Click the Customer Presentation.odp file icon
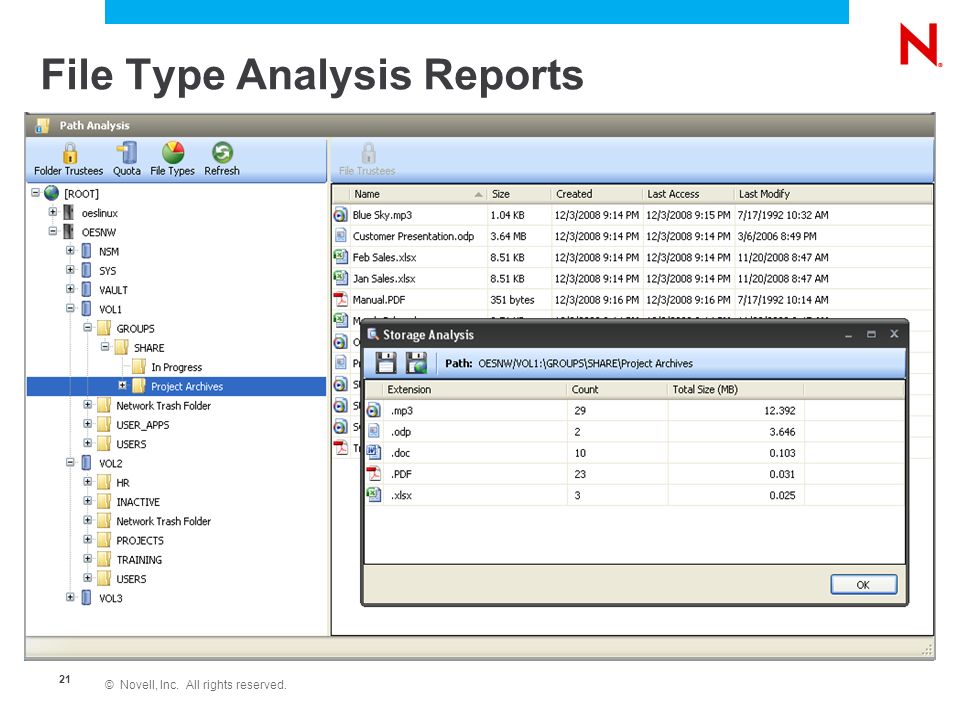This screenshot has height=720, width=960. [340, 236]
